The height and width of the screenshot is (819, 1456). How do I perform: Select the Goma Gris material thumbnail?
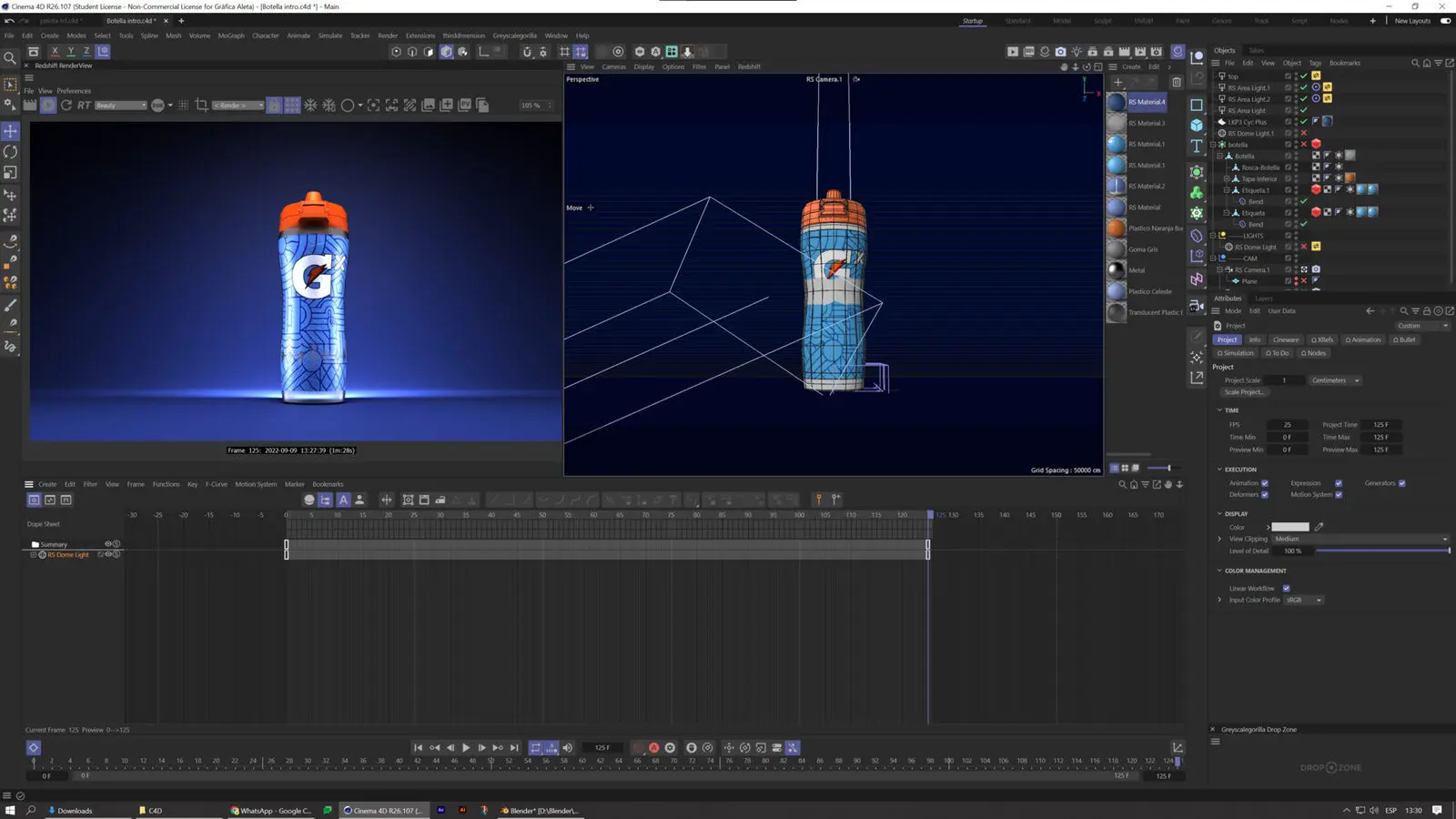(x=1117, y=249)
